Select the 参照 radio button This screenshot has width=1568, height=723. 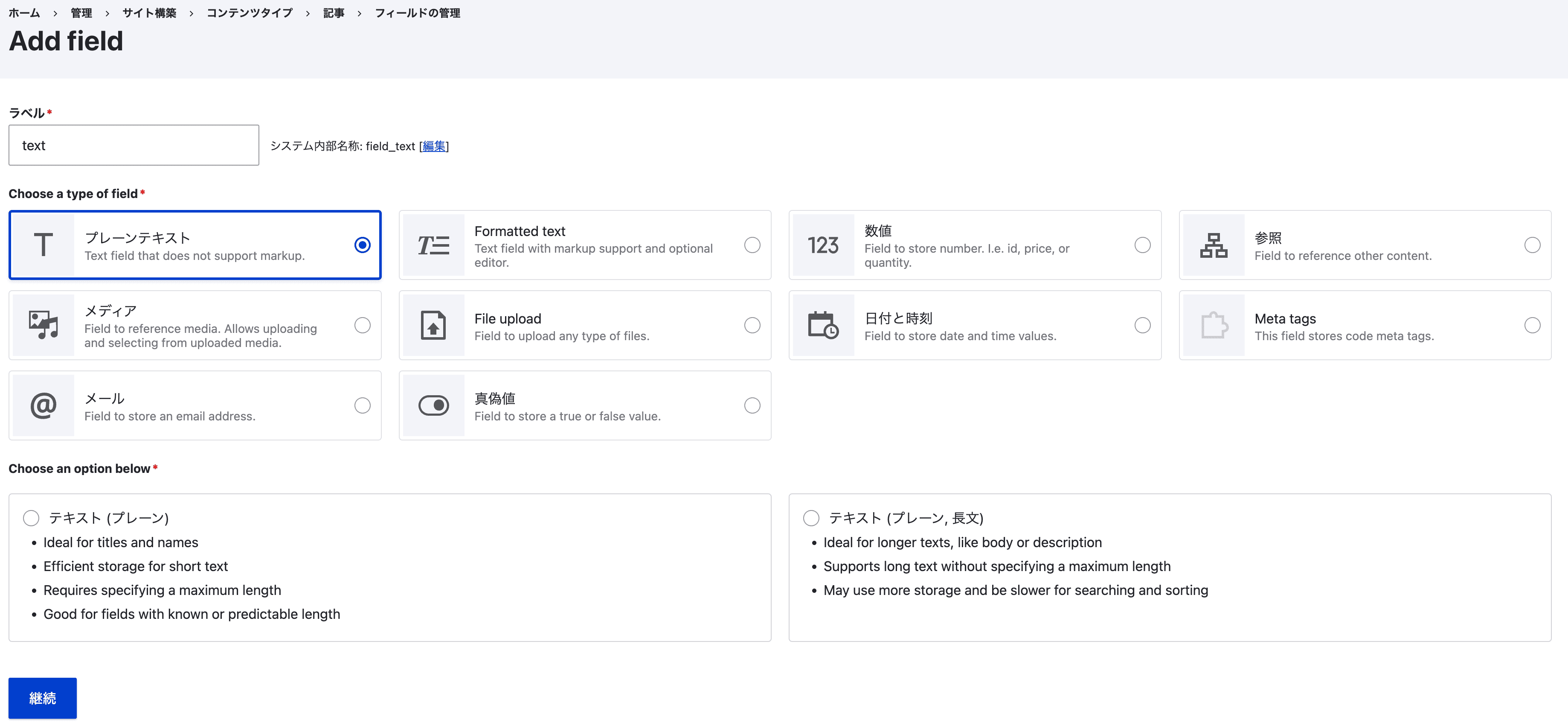(x=1532, y=245)
